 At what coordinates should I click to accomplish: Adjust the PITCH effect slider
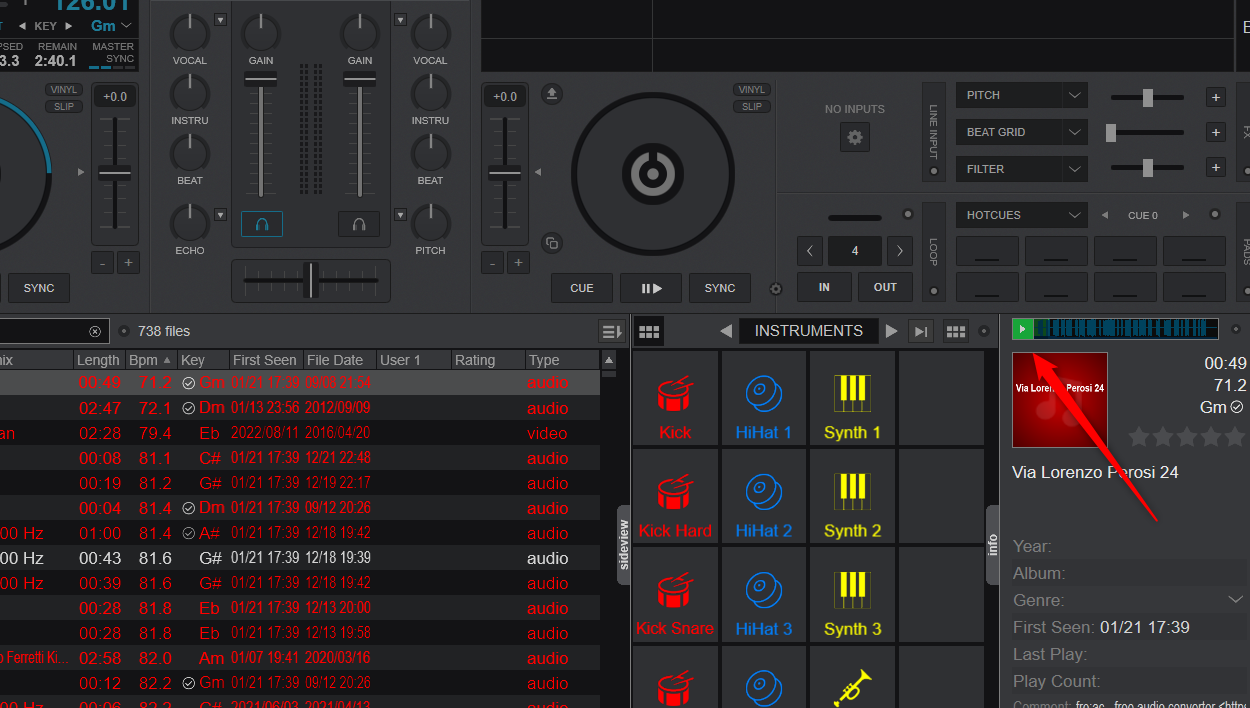click(x=1148, y=97)
